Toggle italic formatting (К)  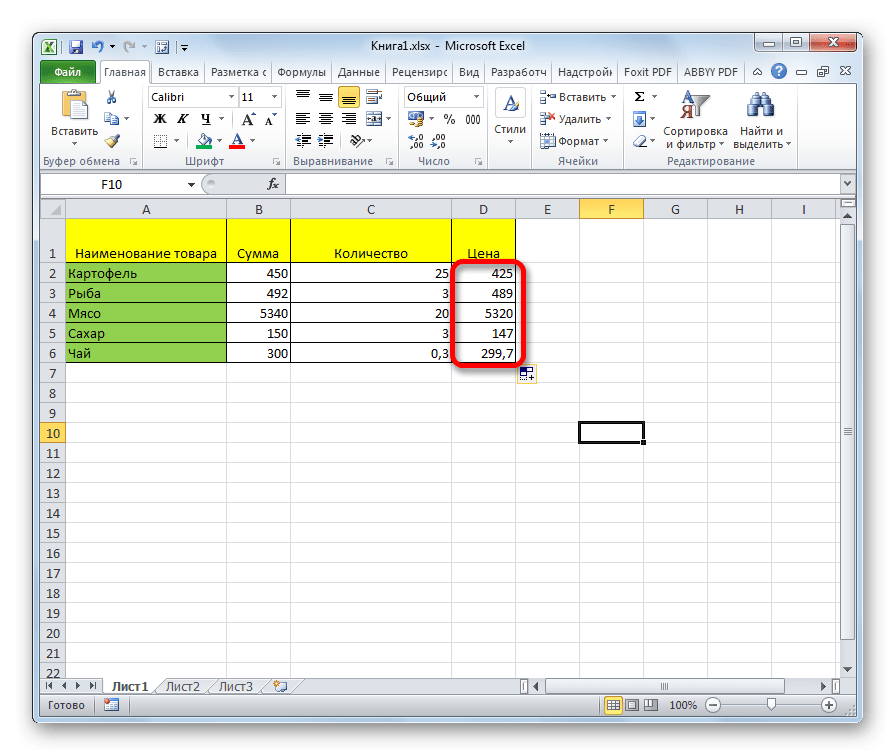pyautogui.click(x=182, y=119)
